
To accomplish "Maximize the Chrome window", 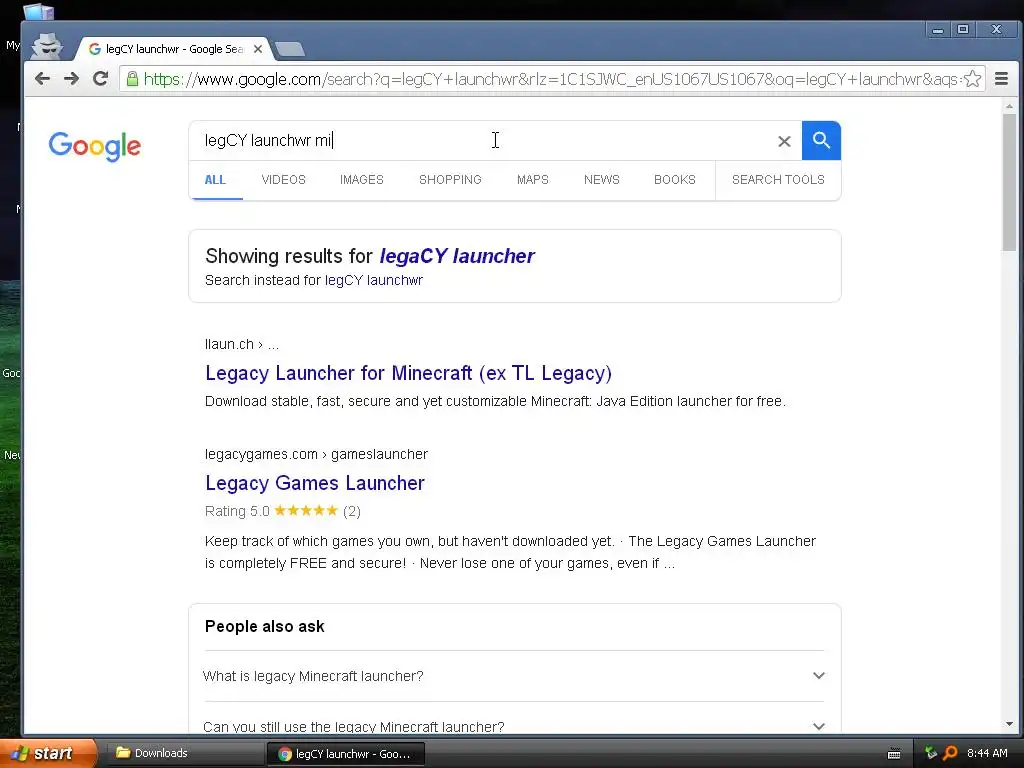I will [x=963, y=29].
